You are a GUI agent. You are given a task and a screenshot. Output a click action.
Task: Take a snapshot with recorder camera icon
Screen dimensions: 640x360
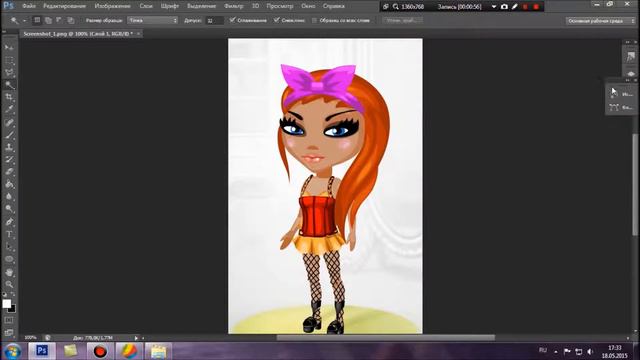click(x=504, y=7)
